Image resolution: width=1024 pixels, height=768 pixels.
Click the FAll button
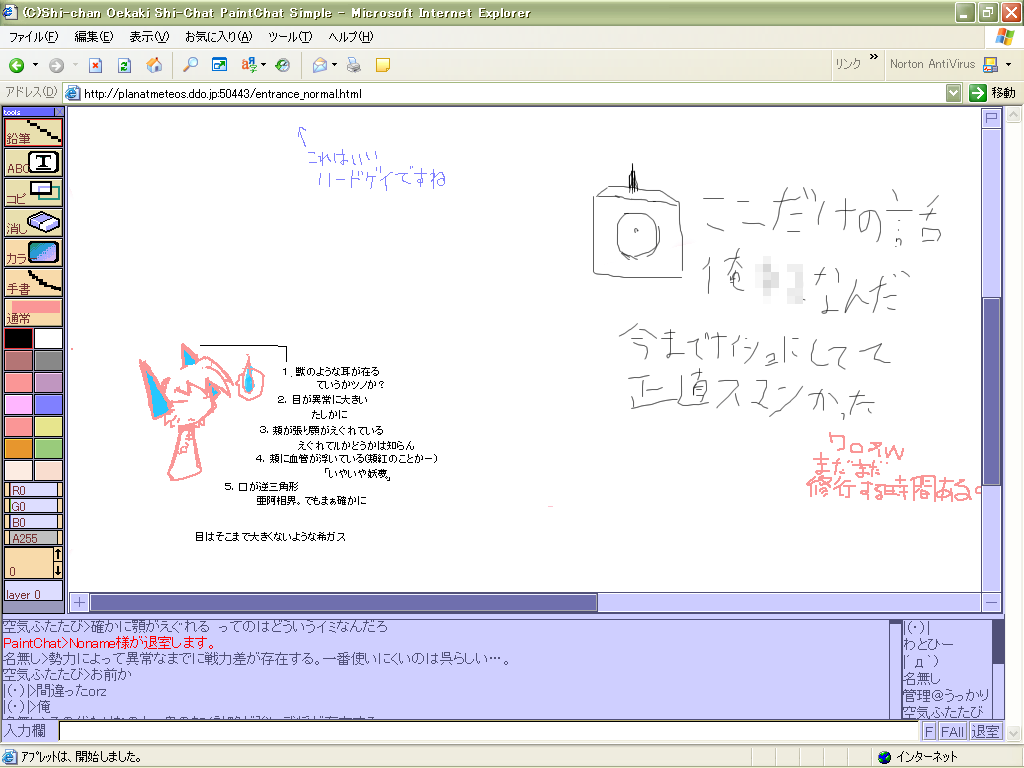(x=952, y=731)
